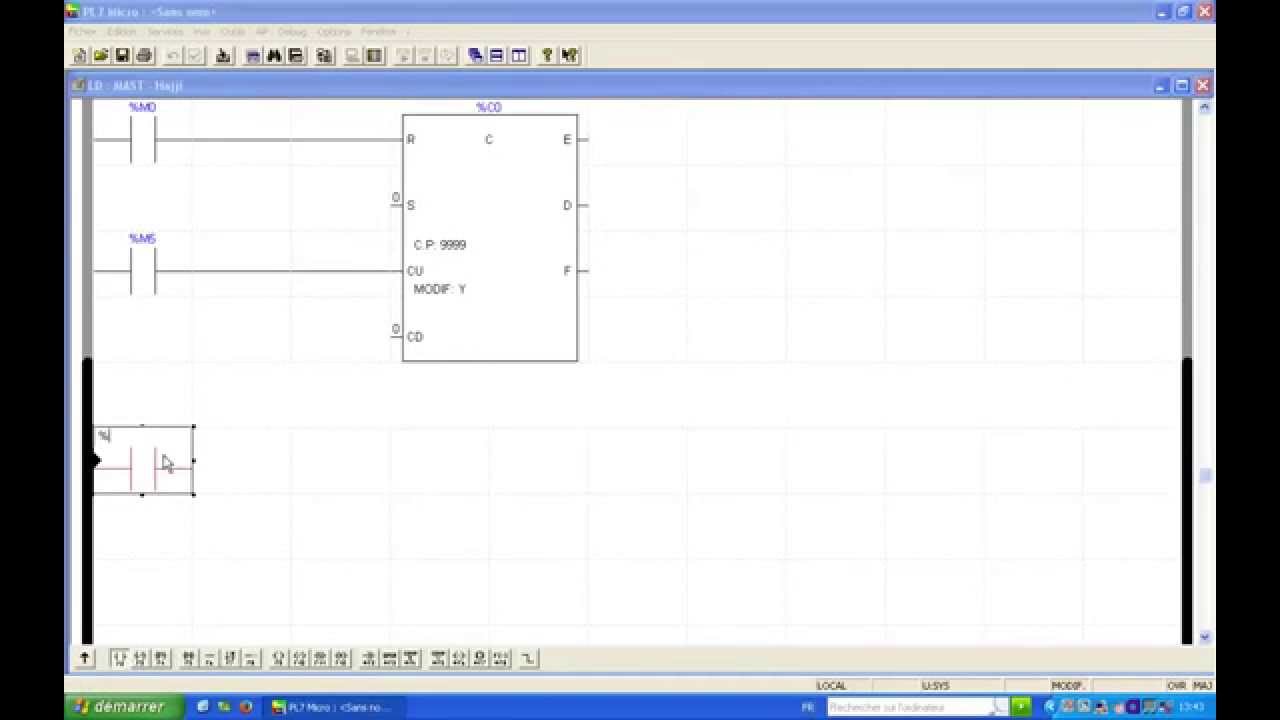Select the highlighted normally open contact tool

(x=119, y=658)
